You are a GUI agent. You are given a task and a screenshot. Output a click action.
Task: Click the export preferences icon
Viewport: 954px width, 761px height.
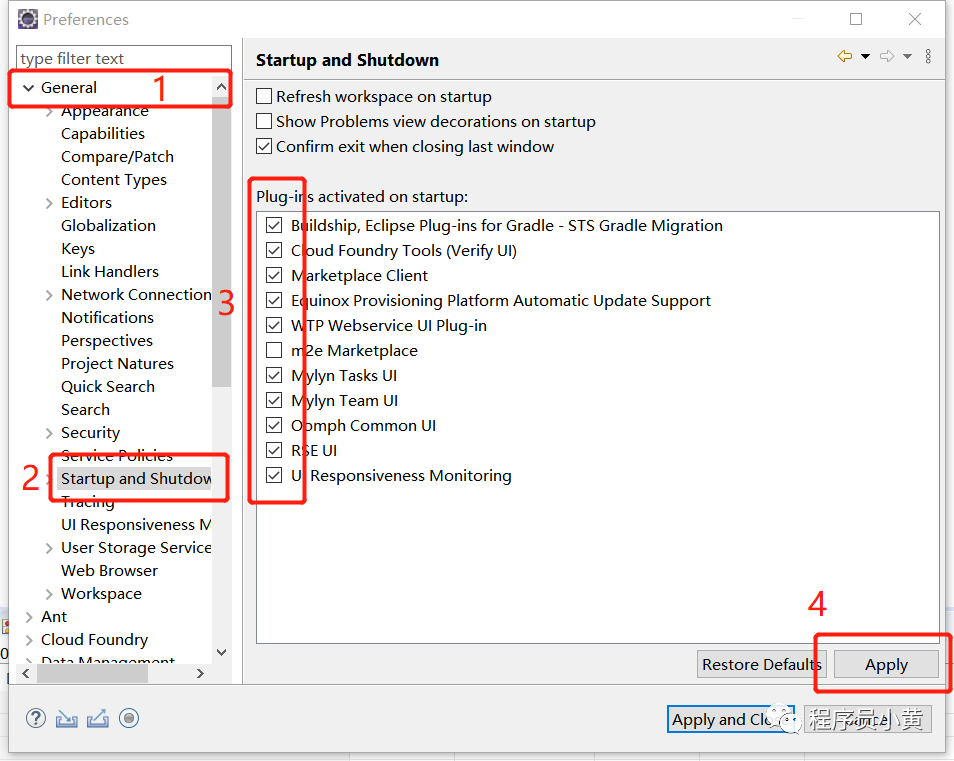pos(97,718)
